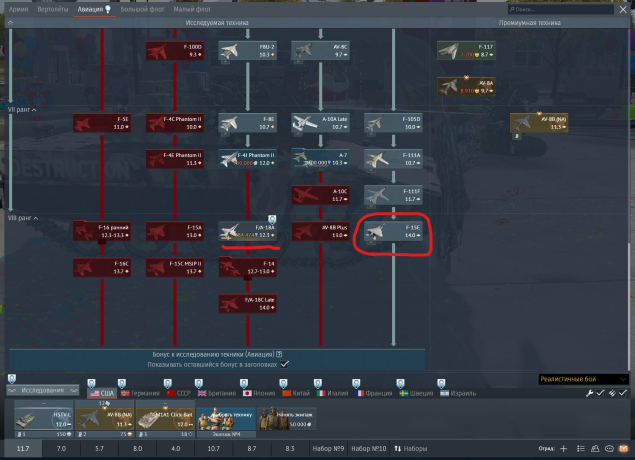Viewport: 635px width, 460px height.
Task: Select the F-15E aircraft card
Action: click(393, 231)
